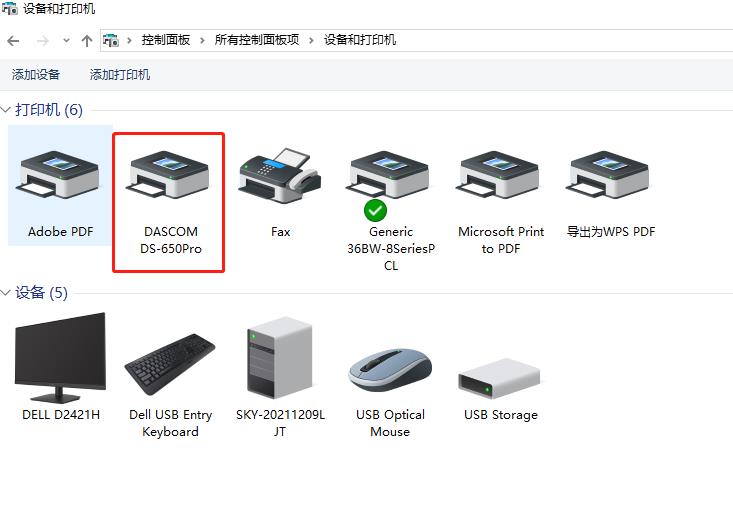
Task: Open chevron before 控制面板 breadcrumb
Action: pos(129,41)
